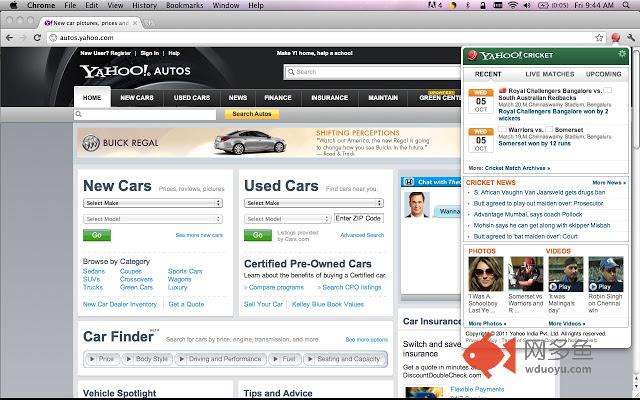Close the New car pictures tab

tap(135, 23)
